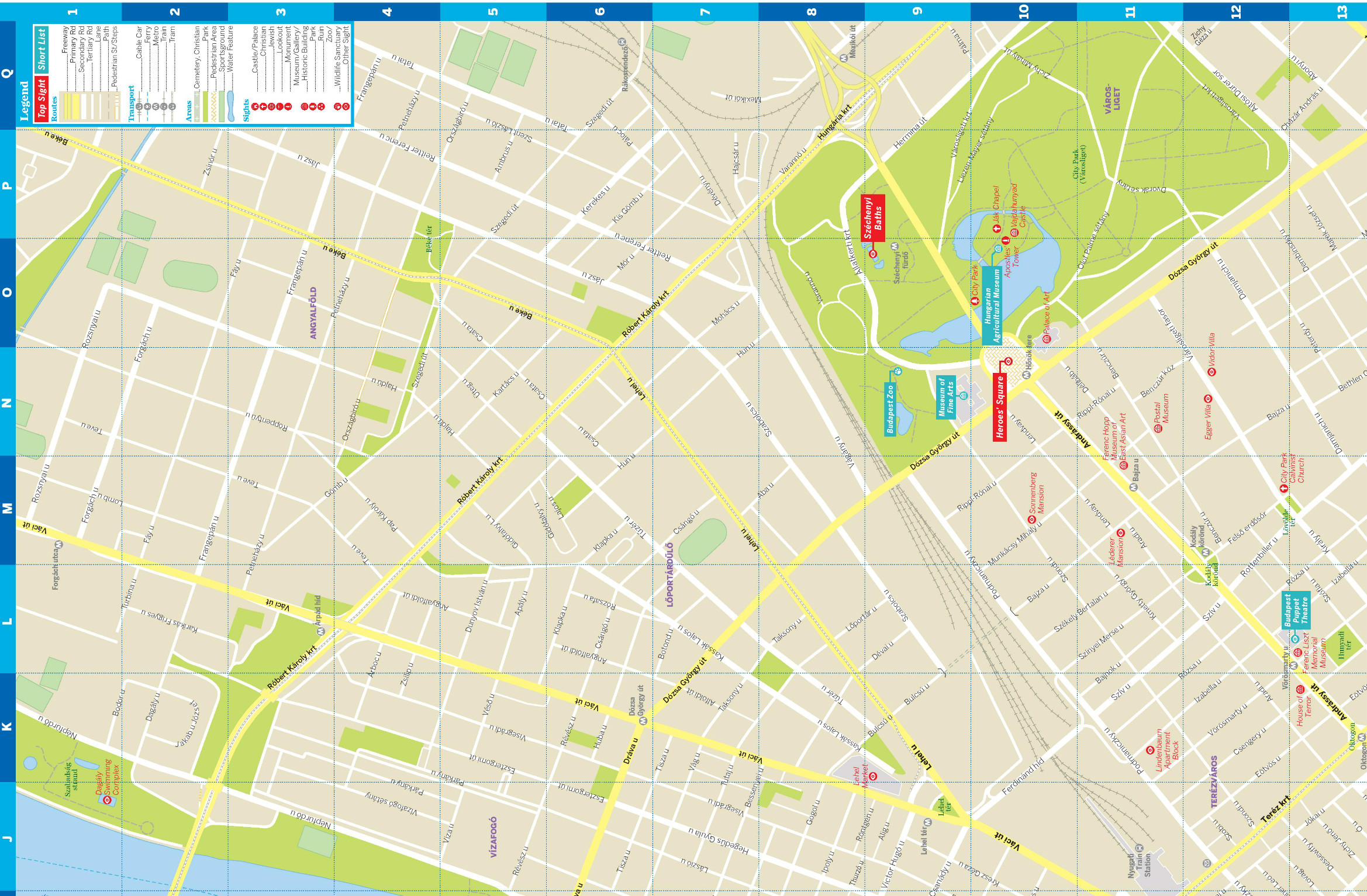
Task: Select the Budapest Zoo paw icon
Action: coord(898,371)
